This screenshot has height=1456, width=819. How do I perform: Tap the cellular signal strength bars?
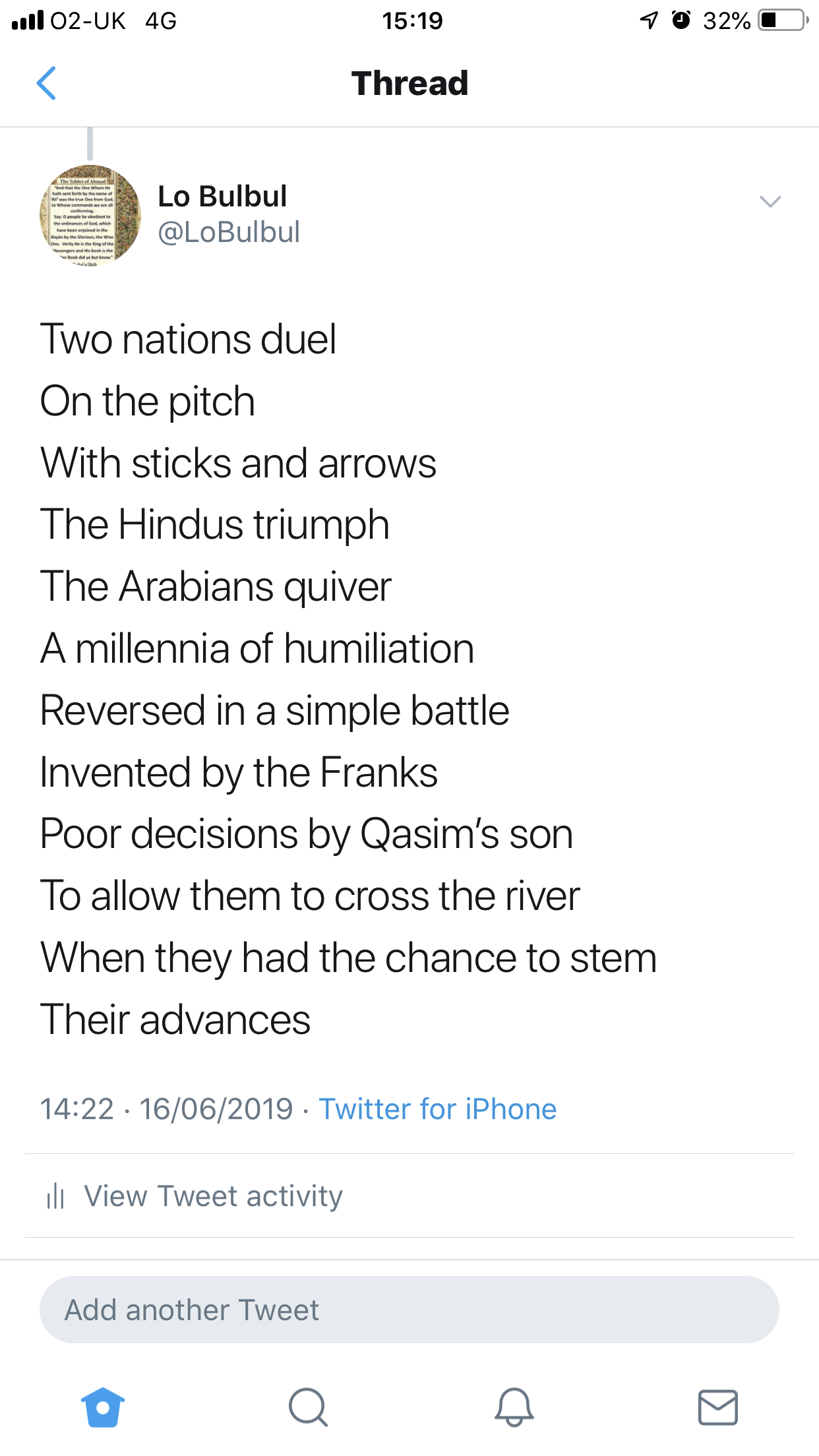28,20
